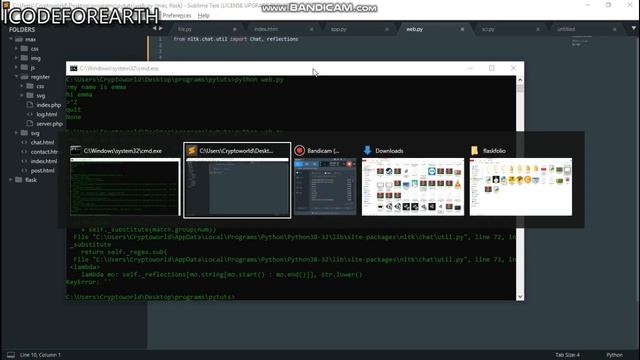Expand the img folder arrow

16,58
